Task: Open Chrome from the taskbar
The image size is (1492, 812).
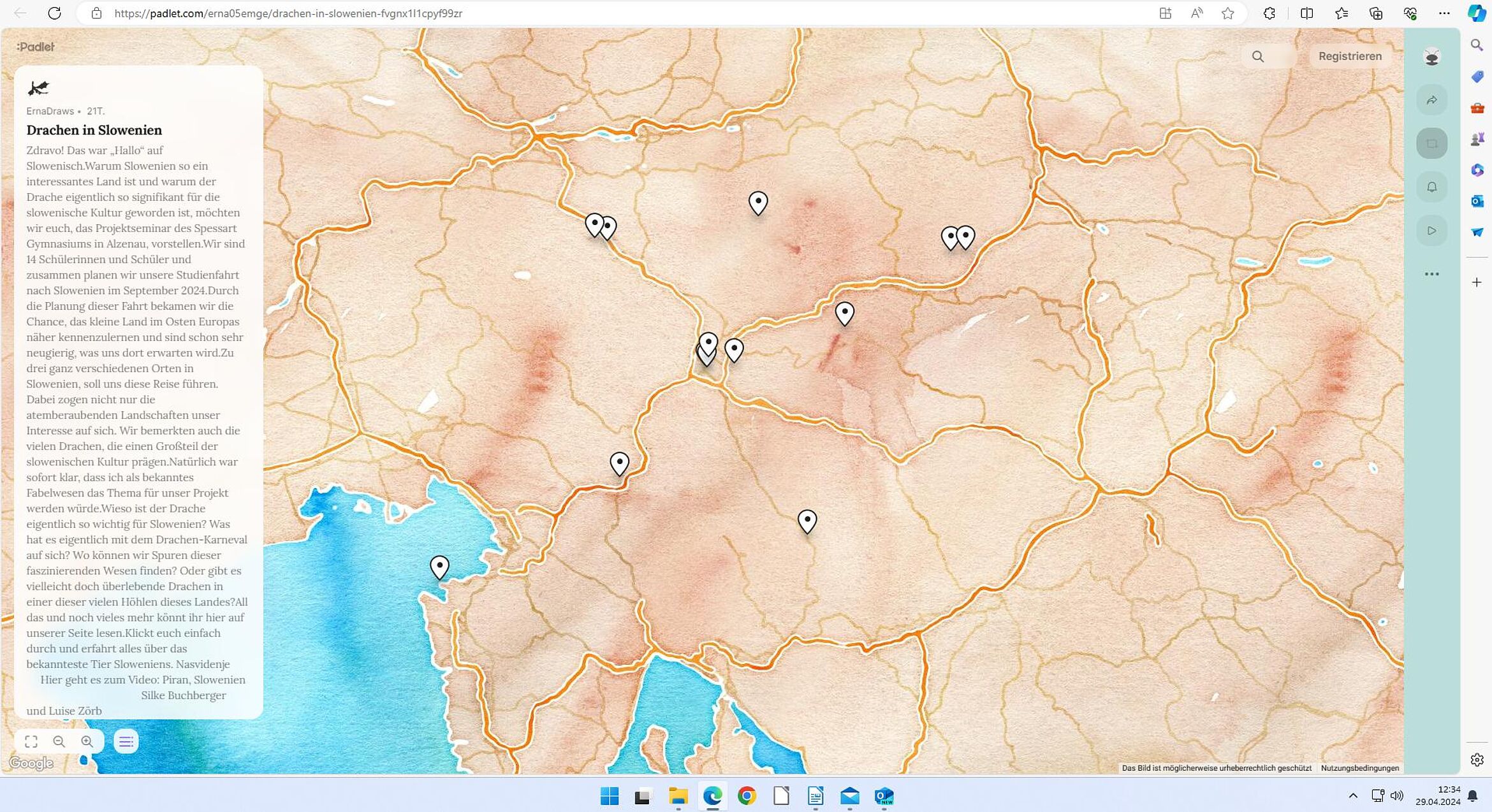Action: click(x=747, y=795)
